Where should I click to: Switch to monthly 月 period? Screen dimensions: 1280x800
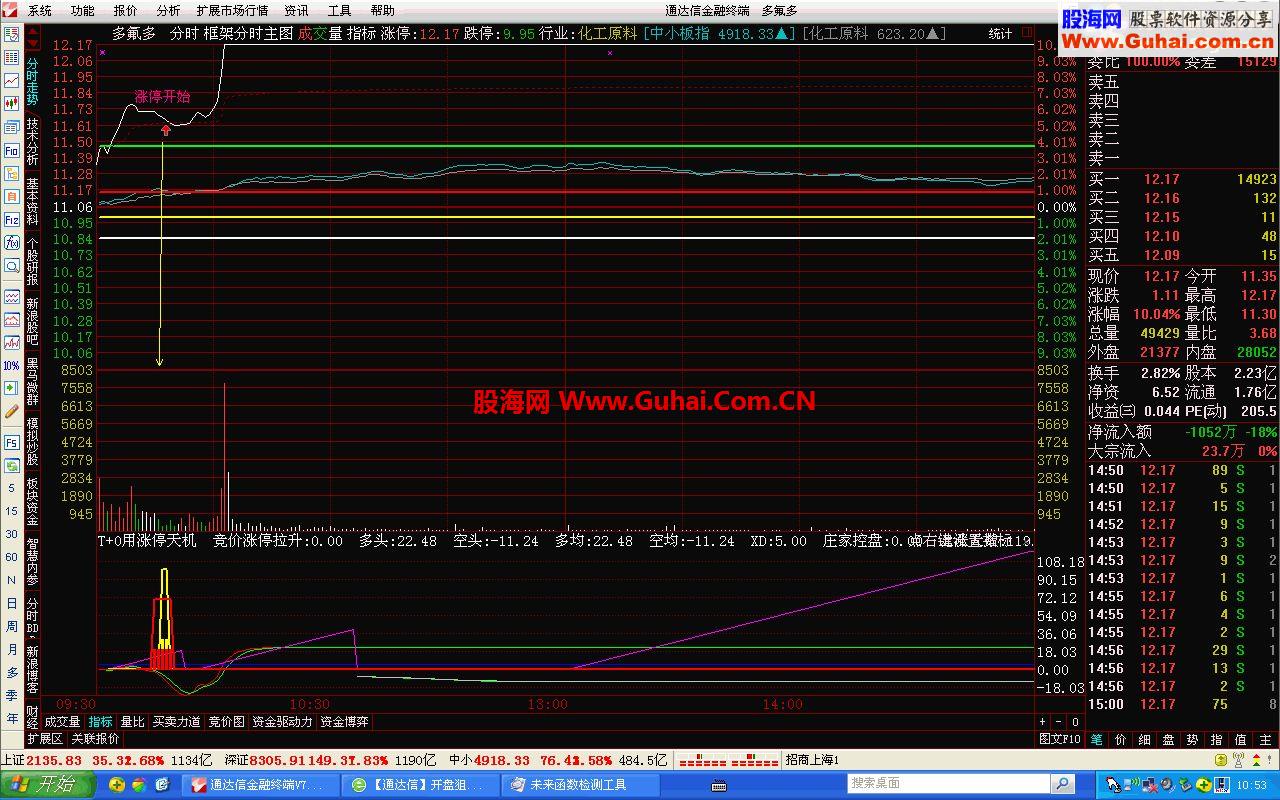tap(11, 650)
